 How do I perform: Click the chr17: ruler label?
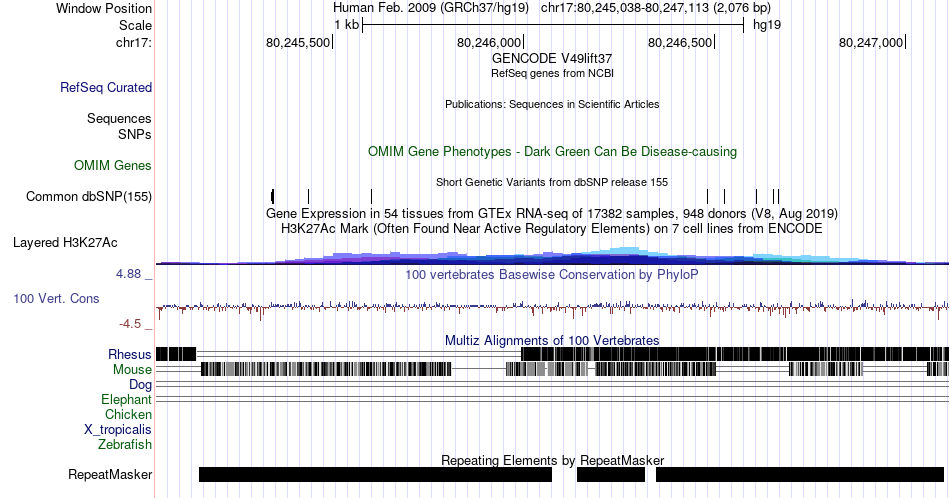(x=134, y=42)
